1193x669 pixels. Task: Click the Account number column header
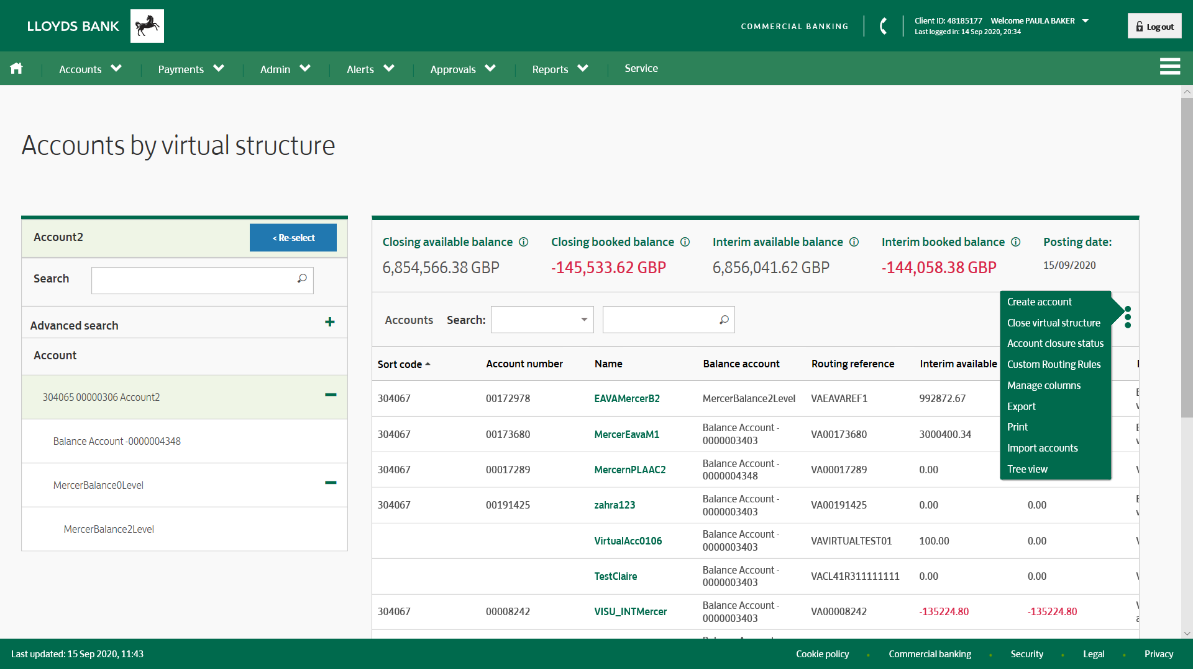pos(524,364)
